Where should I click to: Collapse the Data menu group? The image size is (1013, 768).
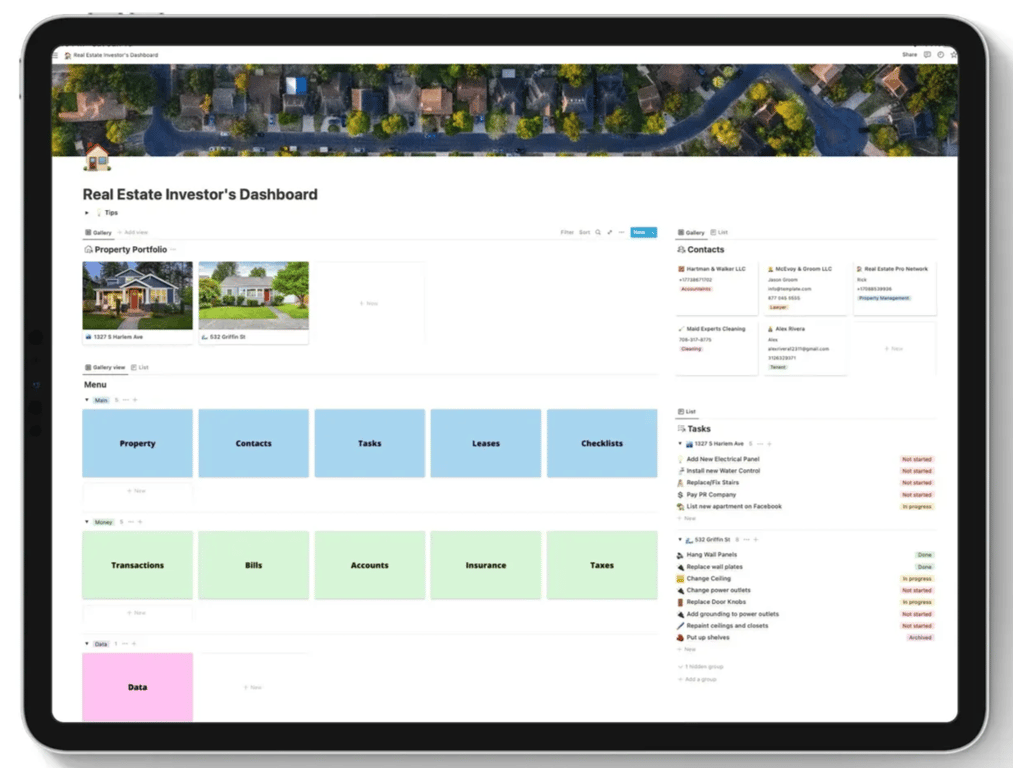87,644
